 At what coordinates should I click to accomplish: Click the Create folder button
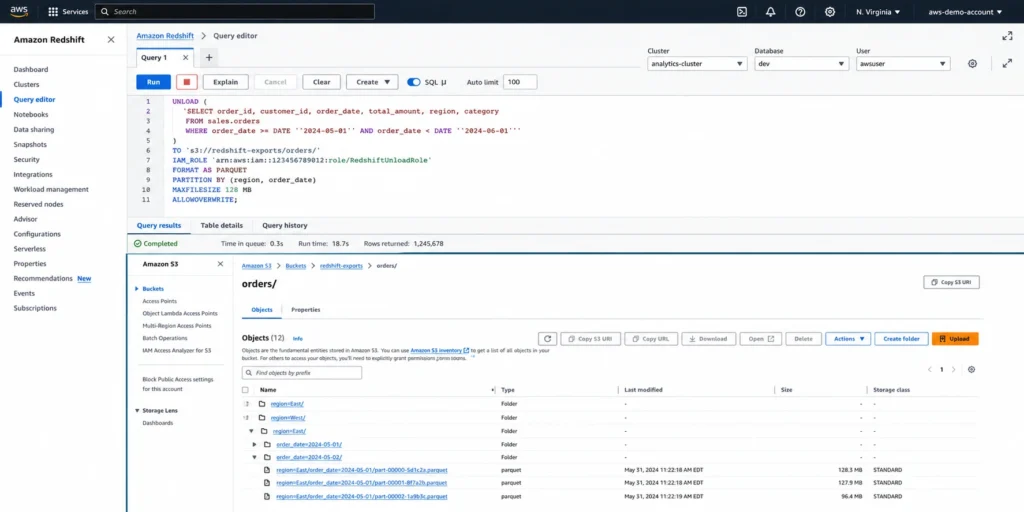pos(901,339)
